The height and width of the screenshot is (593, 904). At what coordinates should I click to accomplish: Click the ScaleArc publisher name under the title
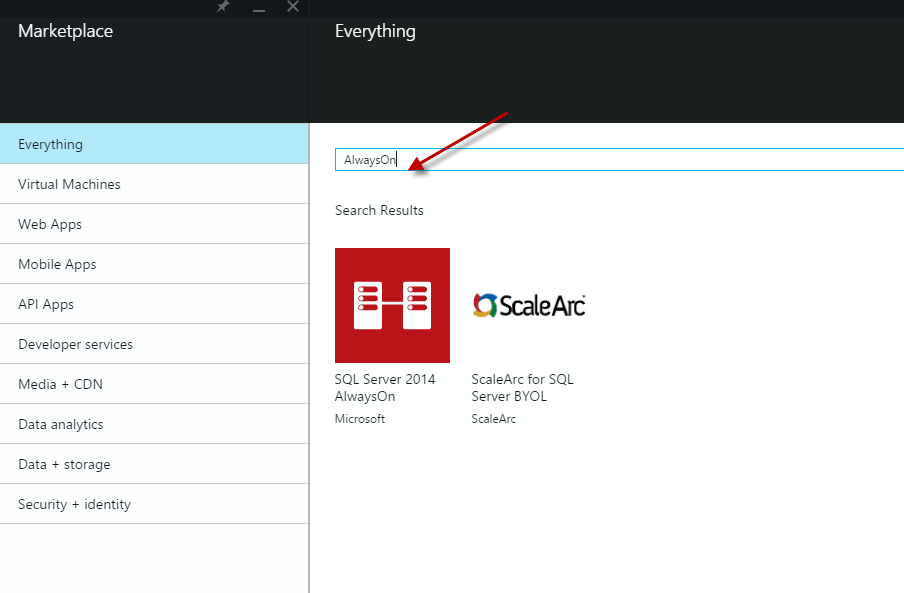[x=494, y=419]
